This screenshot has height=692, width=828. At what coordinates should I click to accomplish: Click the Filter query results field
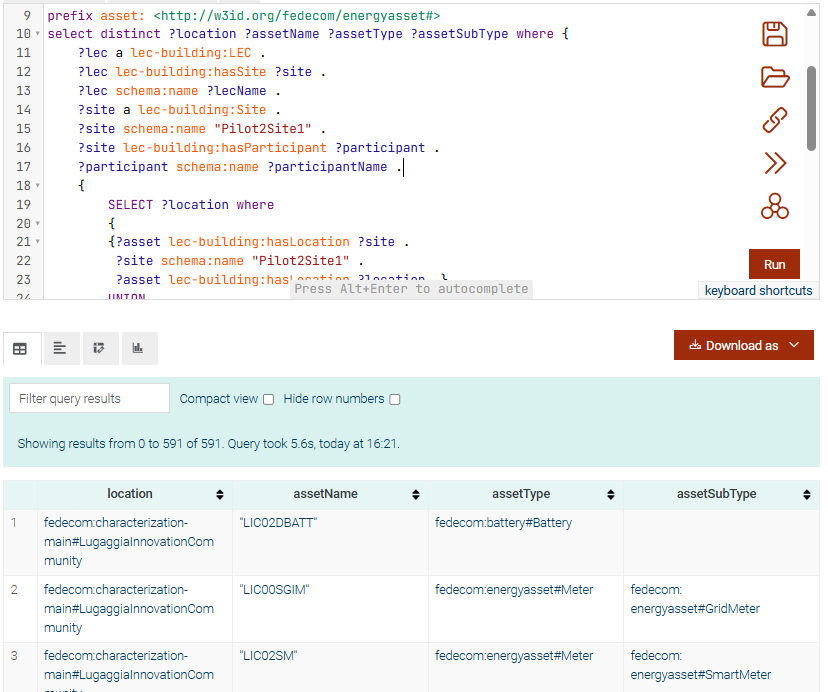(89, 398)
